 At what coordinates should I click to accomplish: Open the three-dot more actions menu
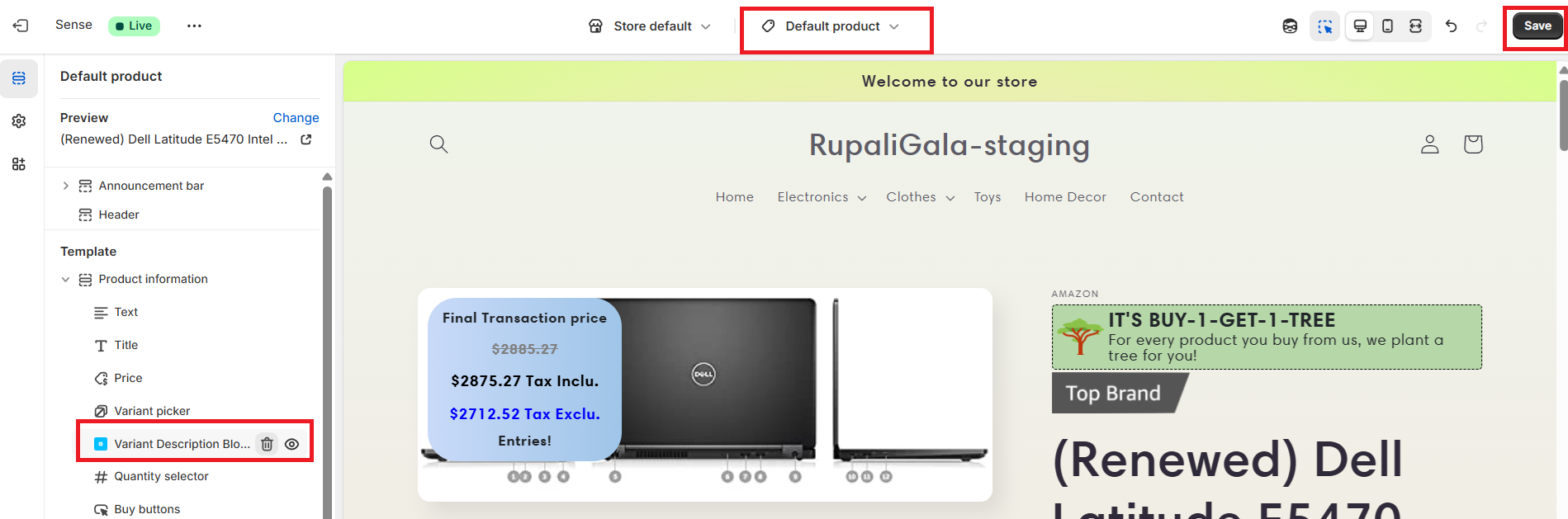tap(194, 26)
